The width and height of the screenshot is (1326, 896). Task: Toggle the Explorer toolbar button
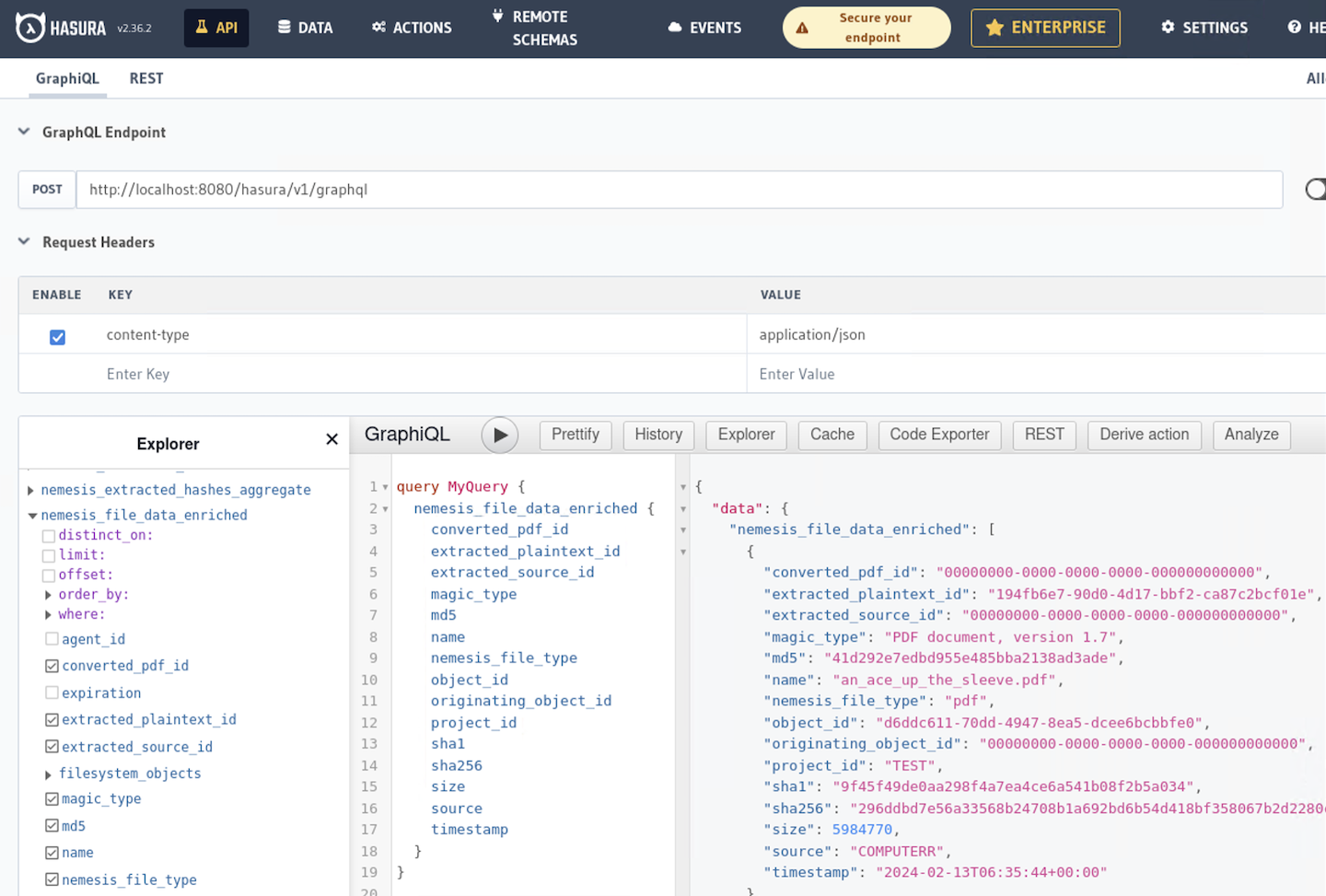tap(746, 435)
